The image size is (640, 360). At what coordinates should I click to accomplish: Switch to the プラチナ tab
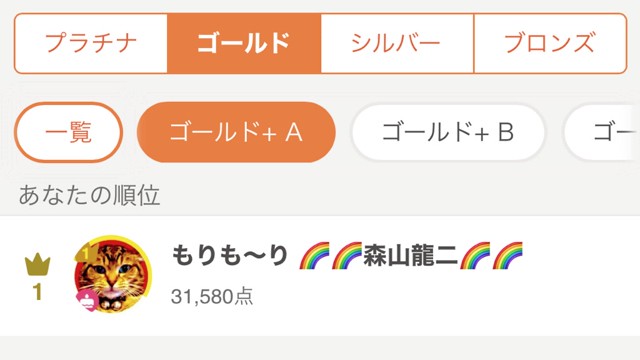coord(91,43)
